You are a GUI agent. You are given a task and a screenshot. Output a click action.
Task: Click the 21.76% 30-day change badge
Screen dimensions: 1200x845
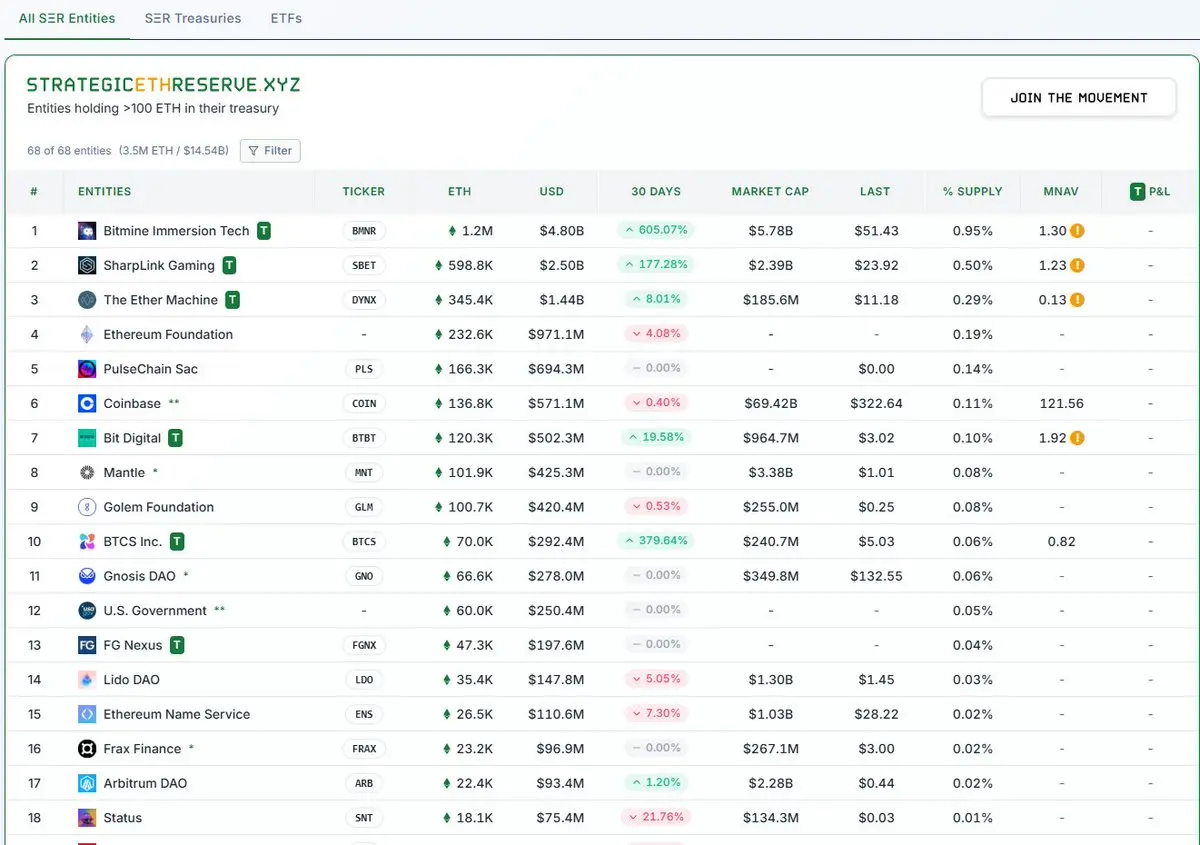[x=656, y=817]
